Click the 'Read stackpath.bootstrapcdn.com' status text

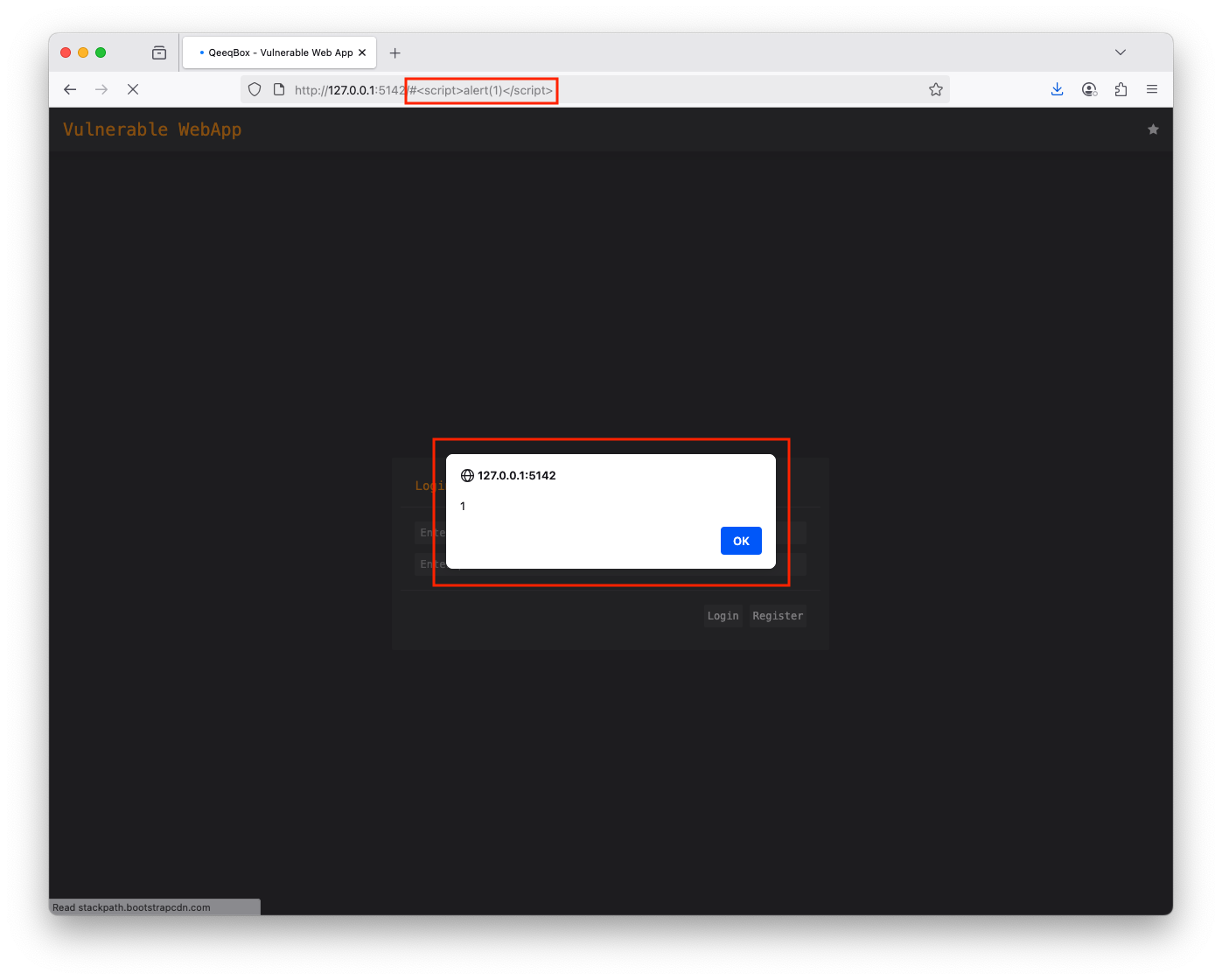pos(131,907)
